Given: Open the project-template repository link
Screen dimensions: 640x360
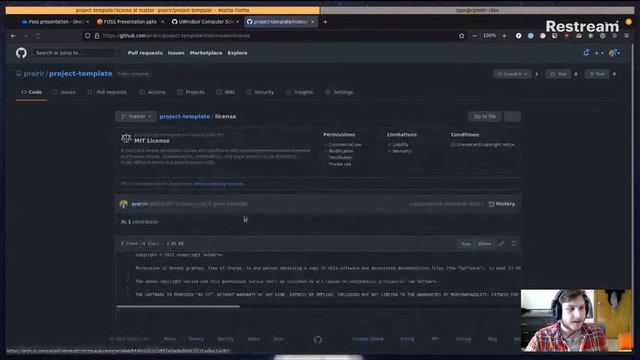Looking at the screenshot, I should pos(80,73).
